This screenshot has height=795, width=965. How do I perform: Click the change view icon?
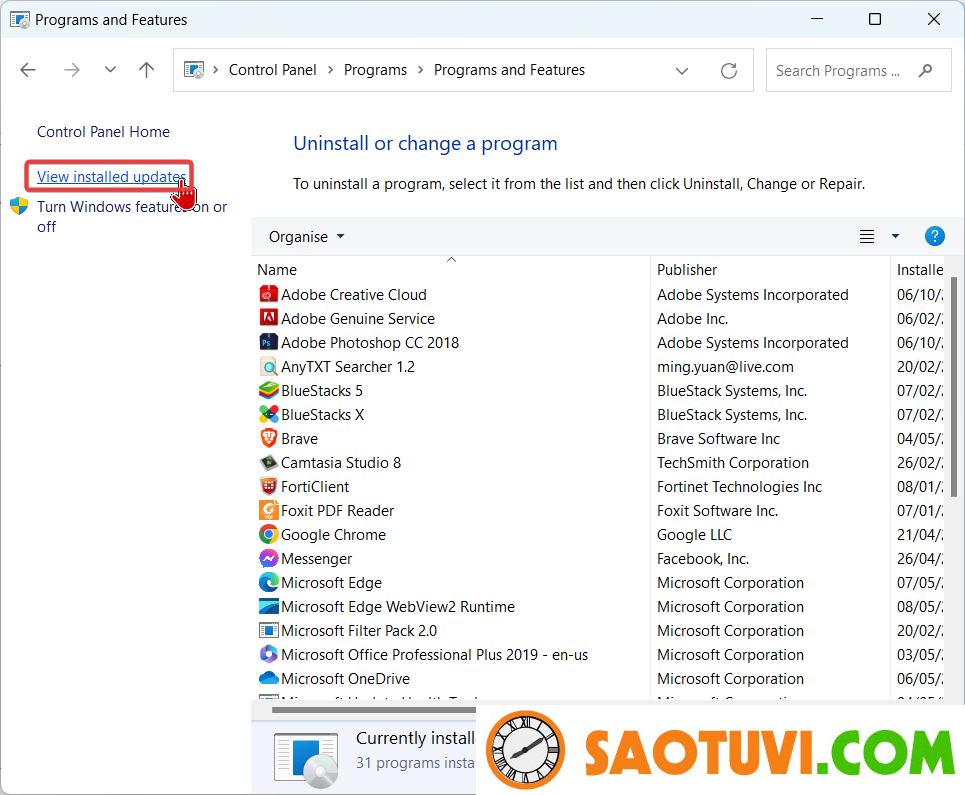(867, 236)
